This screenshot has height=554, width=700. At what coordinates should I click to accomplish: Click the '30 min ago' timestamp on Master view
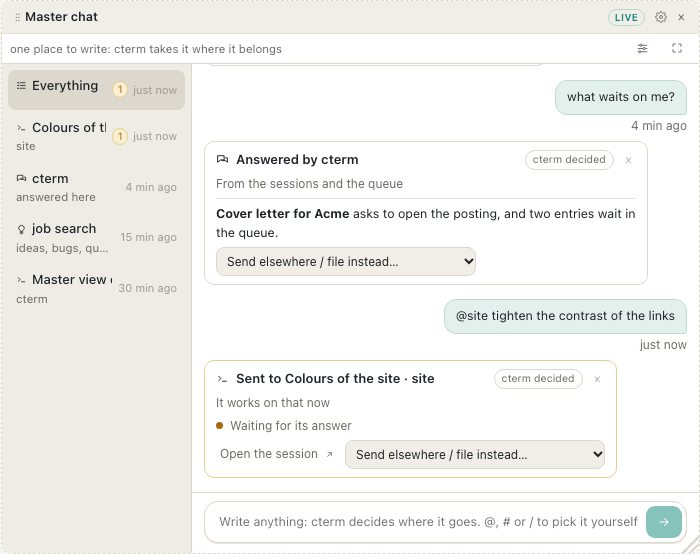[148, 288]
